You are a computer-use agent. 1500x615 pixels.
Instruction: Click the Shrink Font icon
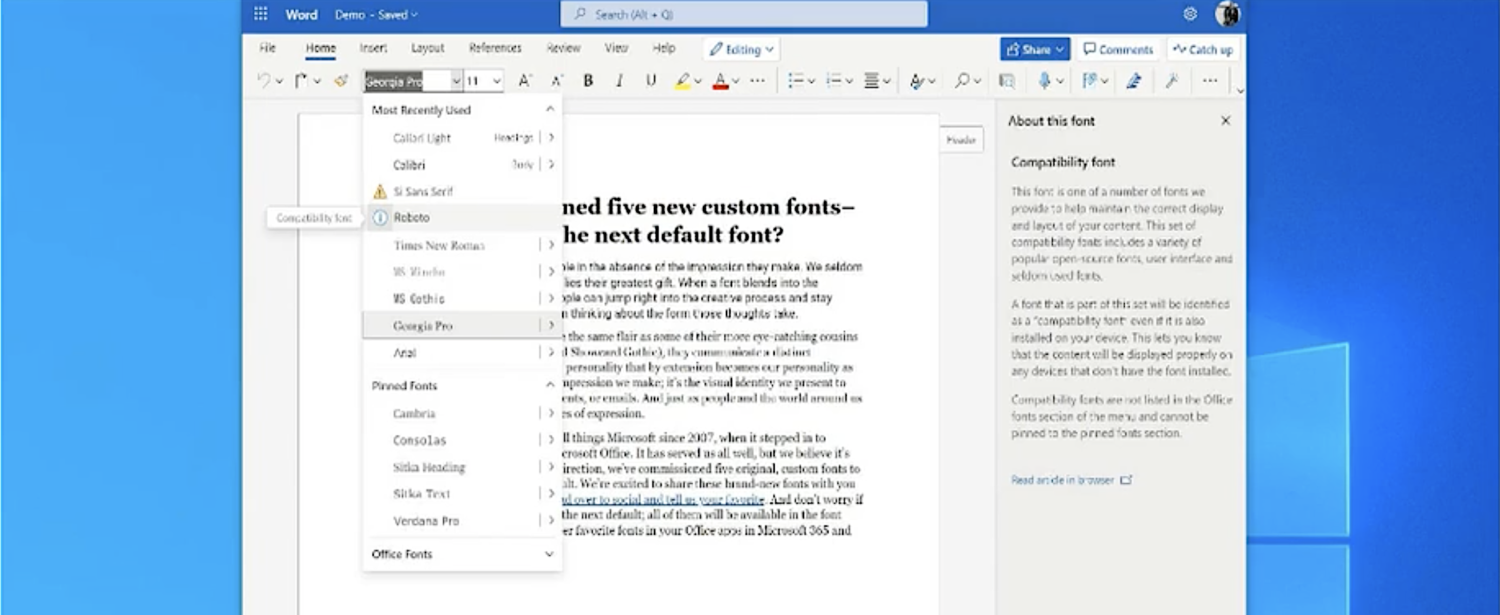(557, 81)
